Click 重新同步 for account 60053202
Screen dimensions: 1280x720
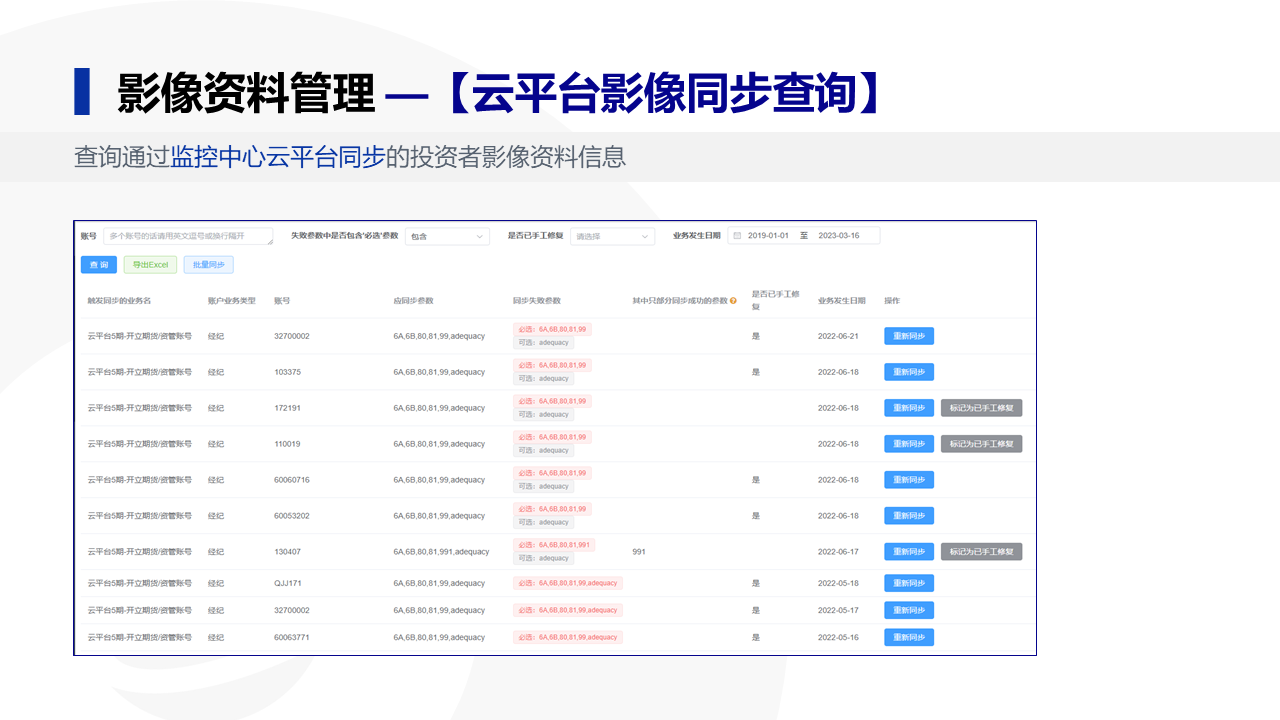(x=909, y=516)
